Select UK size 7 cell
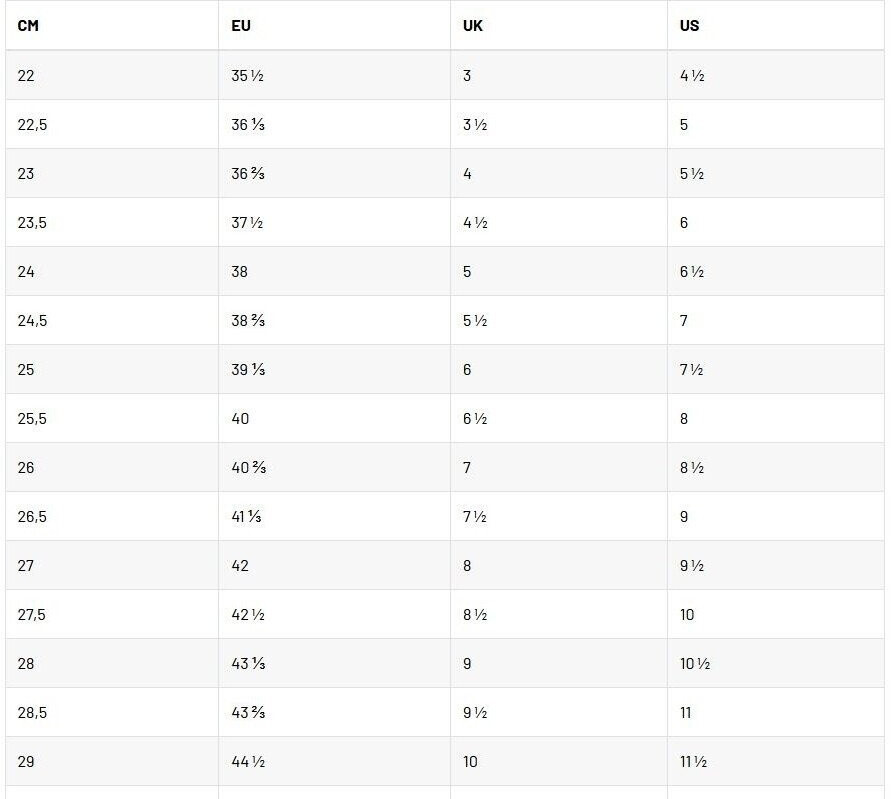This screenshot has height=799, width=891. pos(467,467)
